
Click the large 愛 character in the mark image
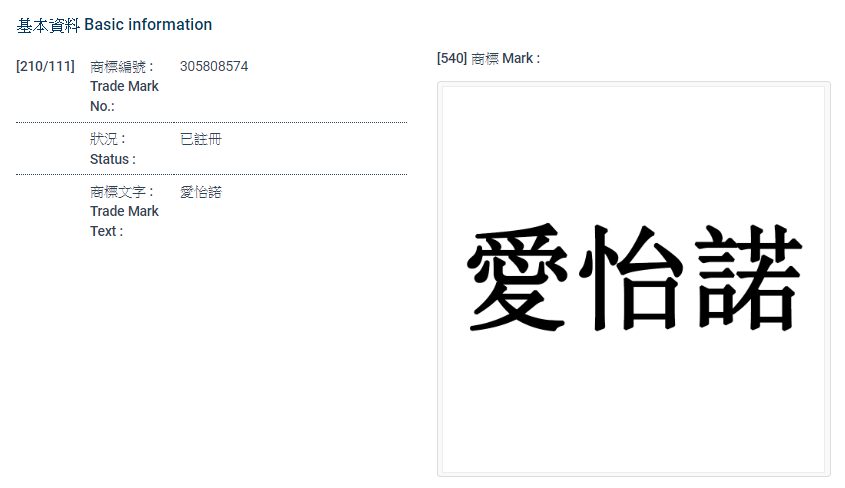[517, 280]
